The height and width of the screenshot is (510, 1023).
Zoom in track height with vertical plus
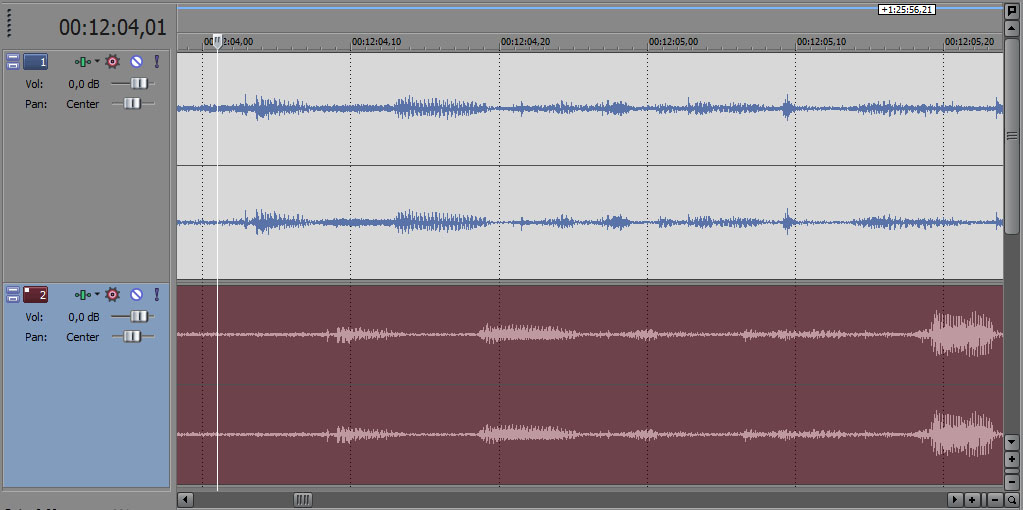tap(1011, 458)
